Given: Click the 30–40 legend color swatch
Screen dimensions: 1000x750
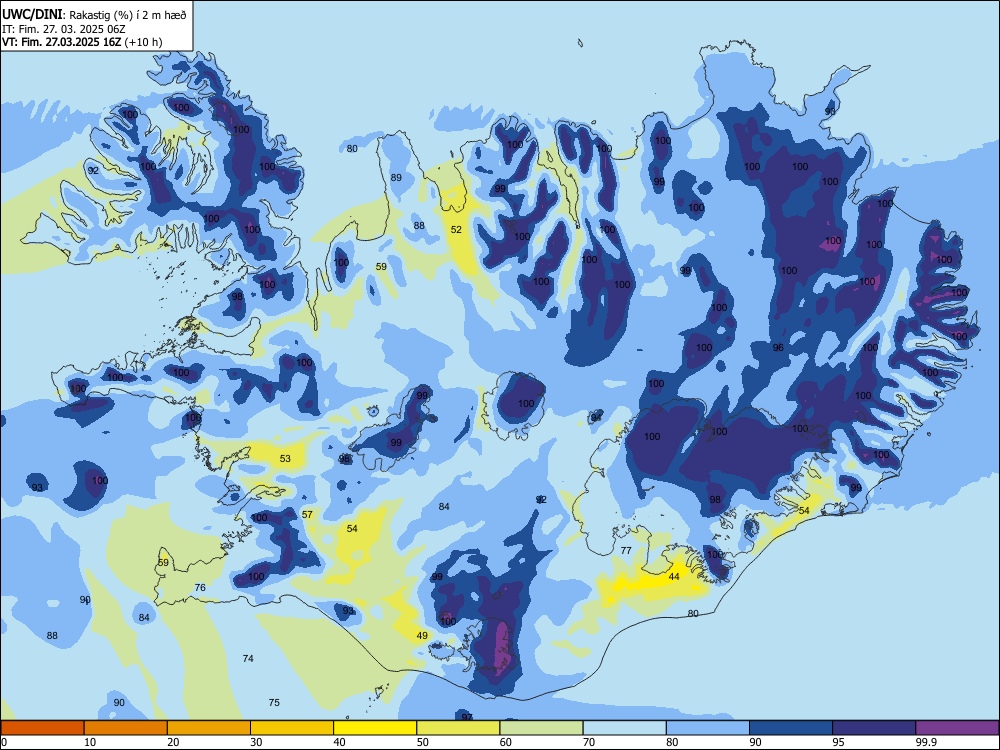Looking at the screenshot, I should 292,728.
